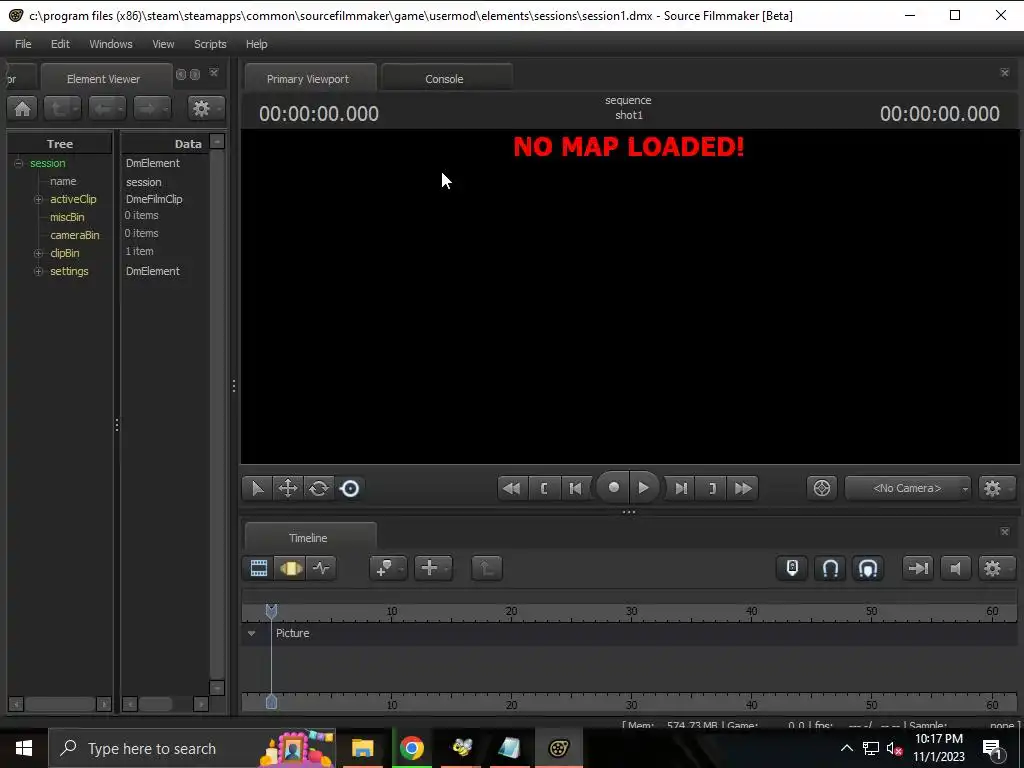This screenshot has height=768, width=1024.
Task: Expand the activeClip node
Action: pos(39,199)
